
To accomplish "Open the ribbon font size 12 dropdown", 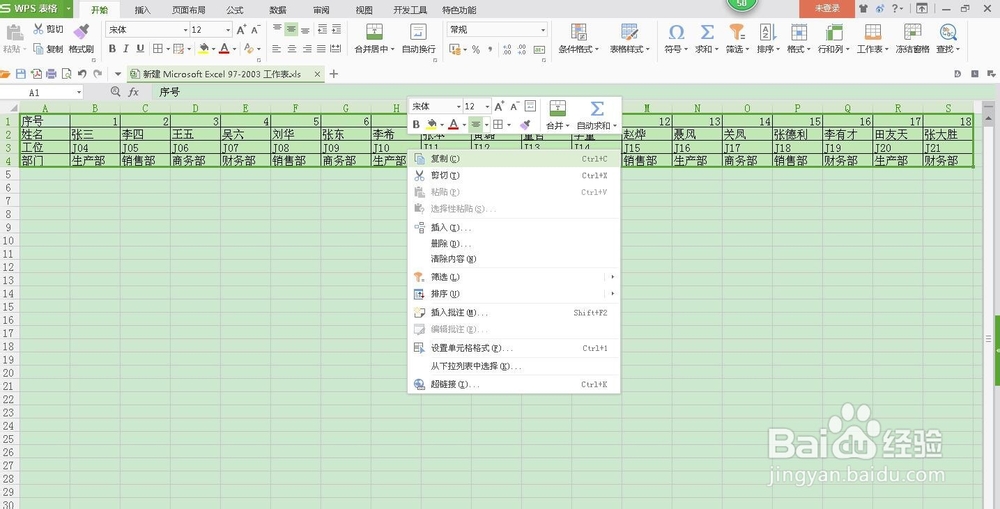I will coord(228,30).
